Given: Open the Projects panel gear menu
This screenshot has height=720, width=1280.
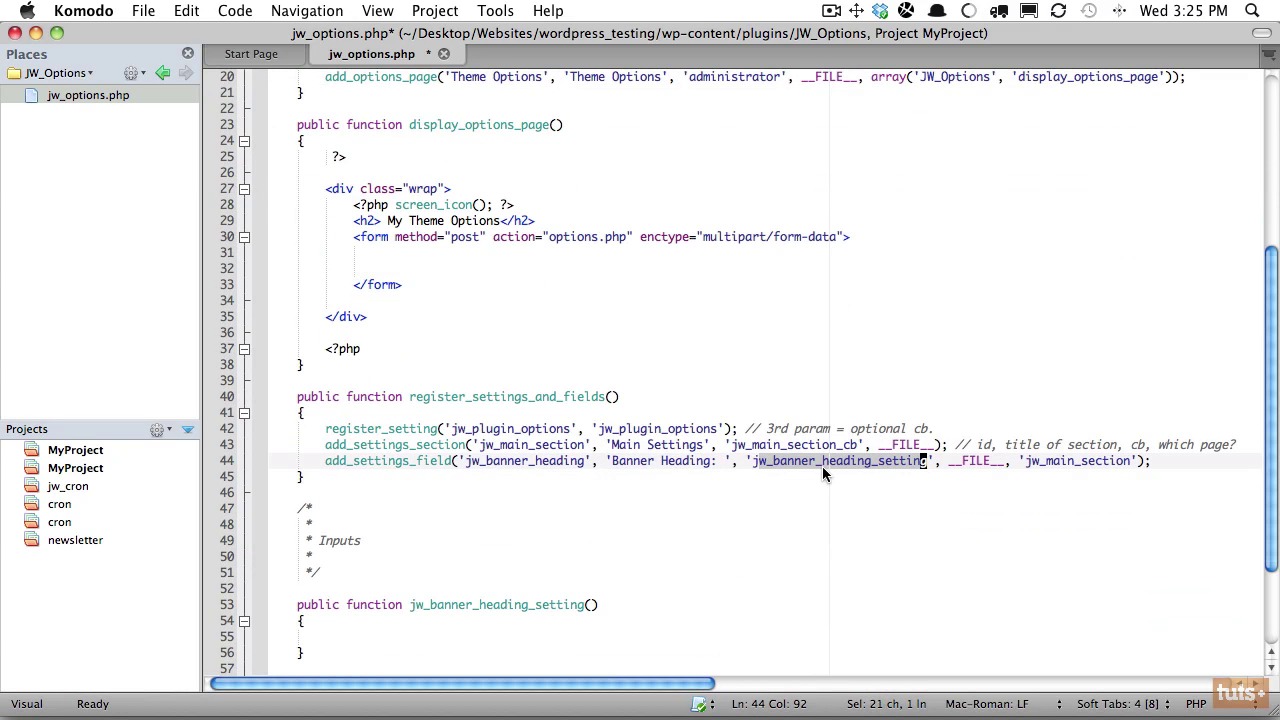Looking at the screenshot, I should pyautogui.click(x=157, y=429).
